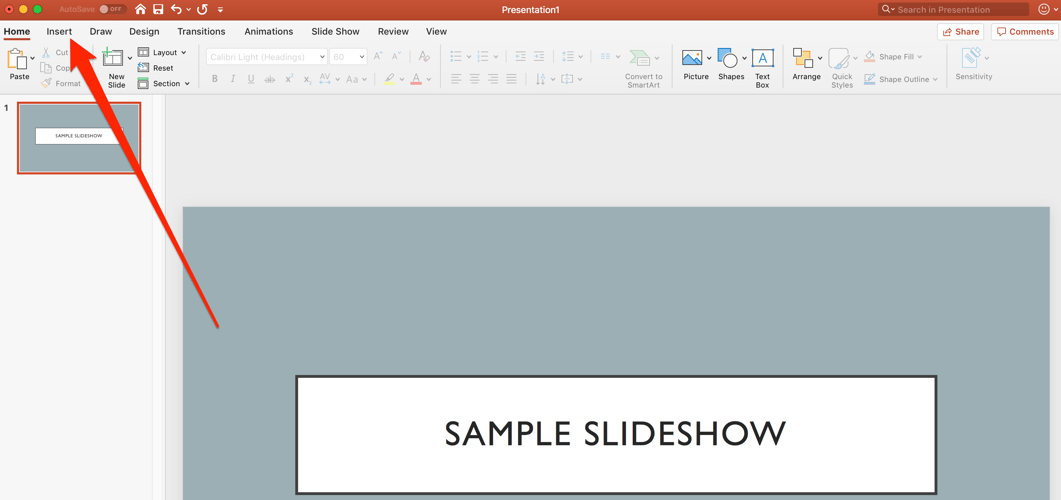Open the bullets list dropdown
Image resolution: width=1061 pixels, height=500 pixels.
[468, 57]
